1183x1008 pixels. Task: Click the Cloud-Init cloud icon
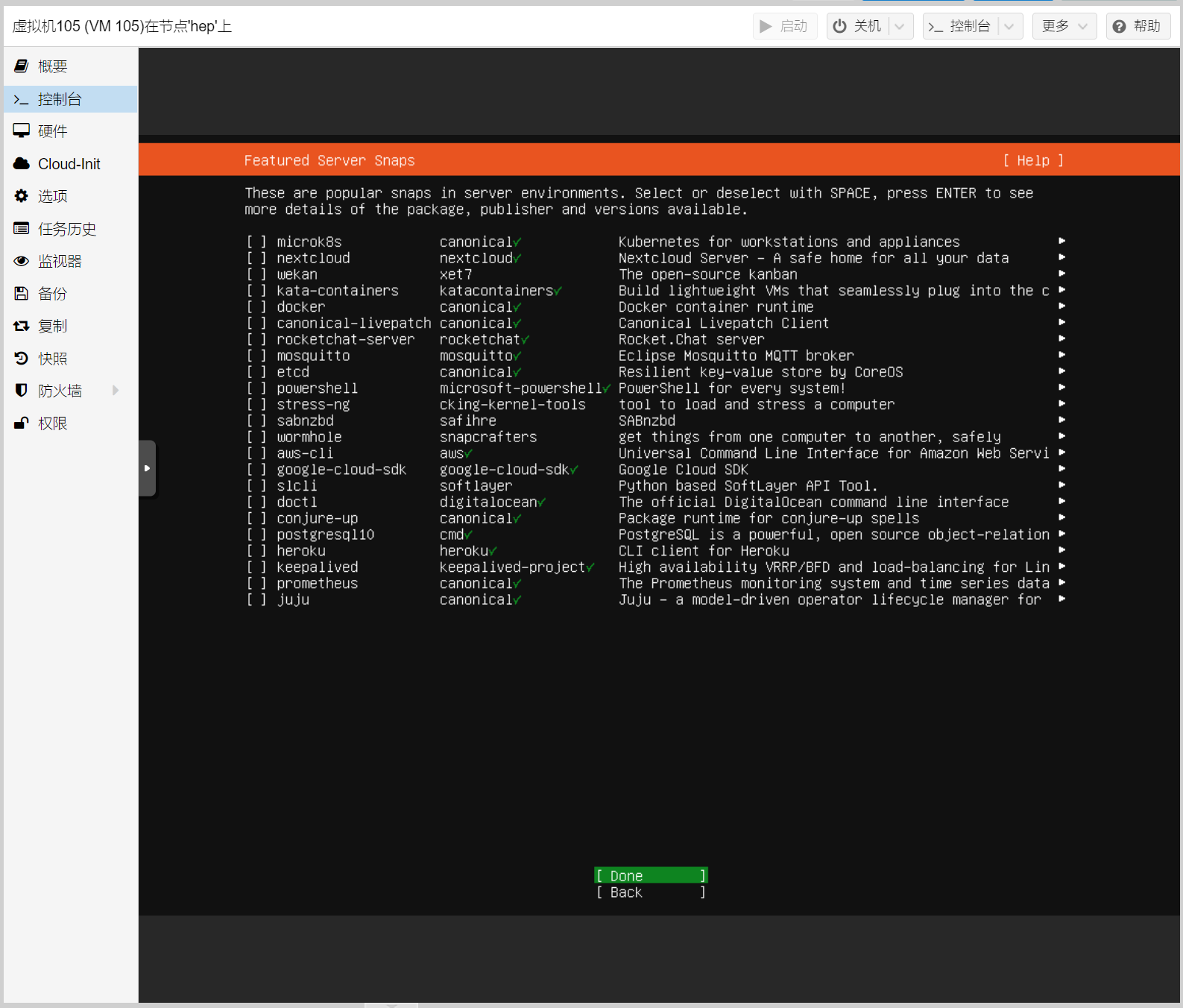click(22, 163)
